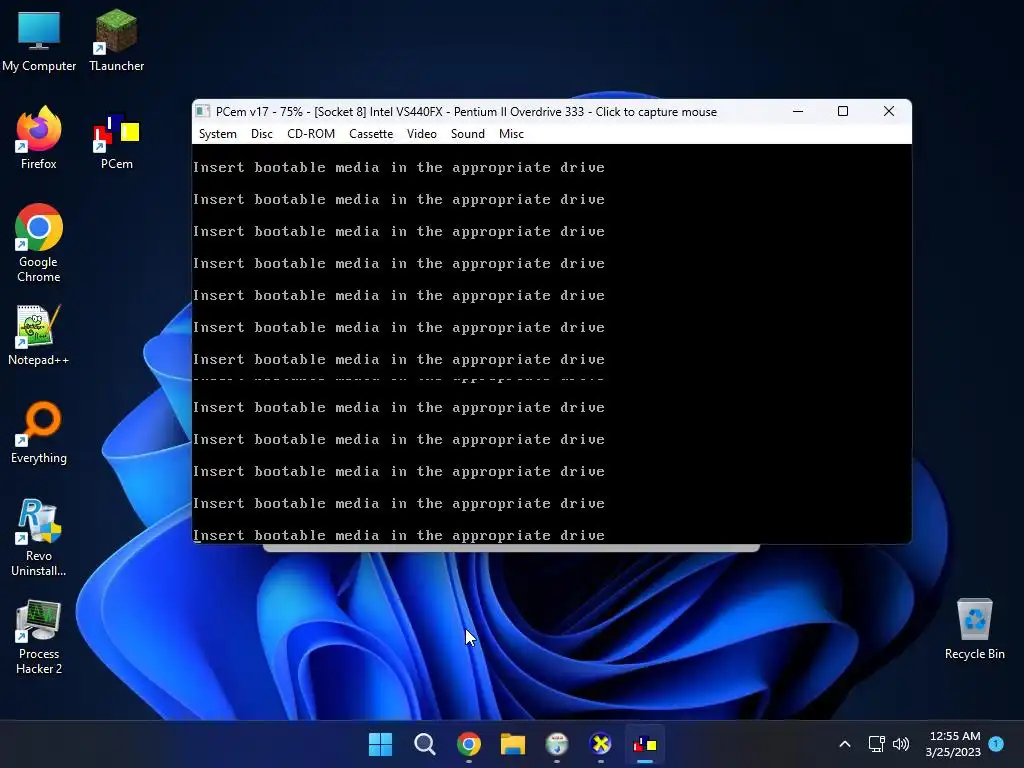Viewport: 1024px width, 768px height.
Task: Open the CD-ROM menu in PCem
Action: pyautogui.click(x=311, y=134)
